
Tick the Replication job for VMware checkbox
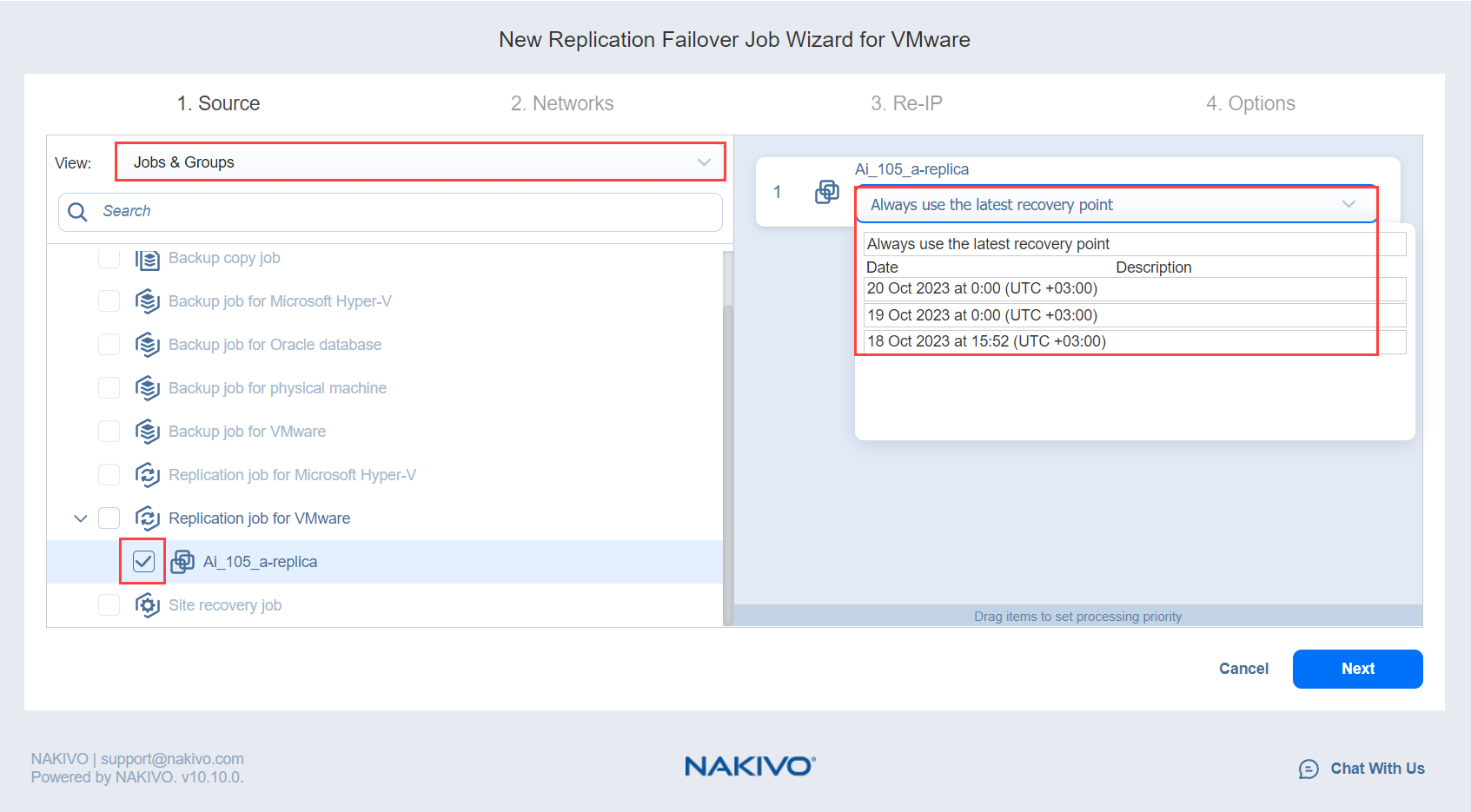(x=109, y=518)
